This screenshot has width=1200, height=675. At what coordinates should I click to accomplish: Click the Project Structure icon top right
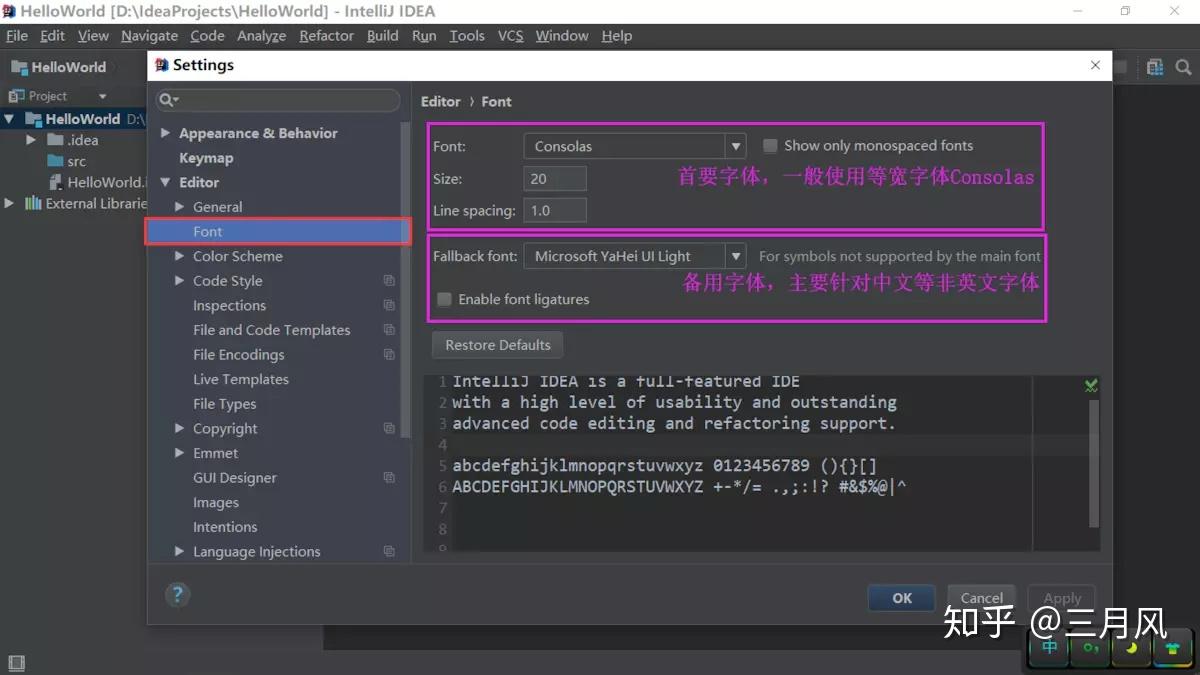coord(1155,66)
